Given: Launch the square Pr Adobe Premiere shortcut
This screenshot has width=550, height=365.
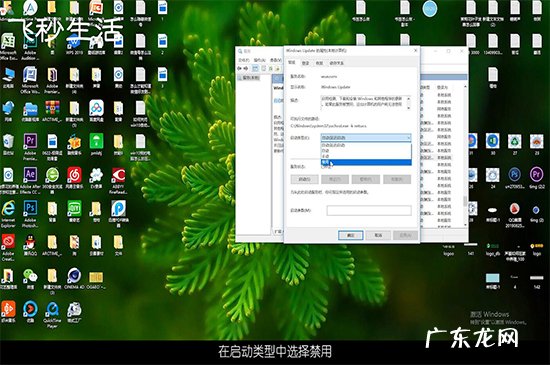Looking at the screenshot, I should [30, 142].
